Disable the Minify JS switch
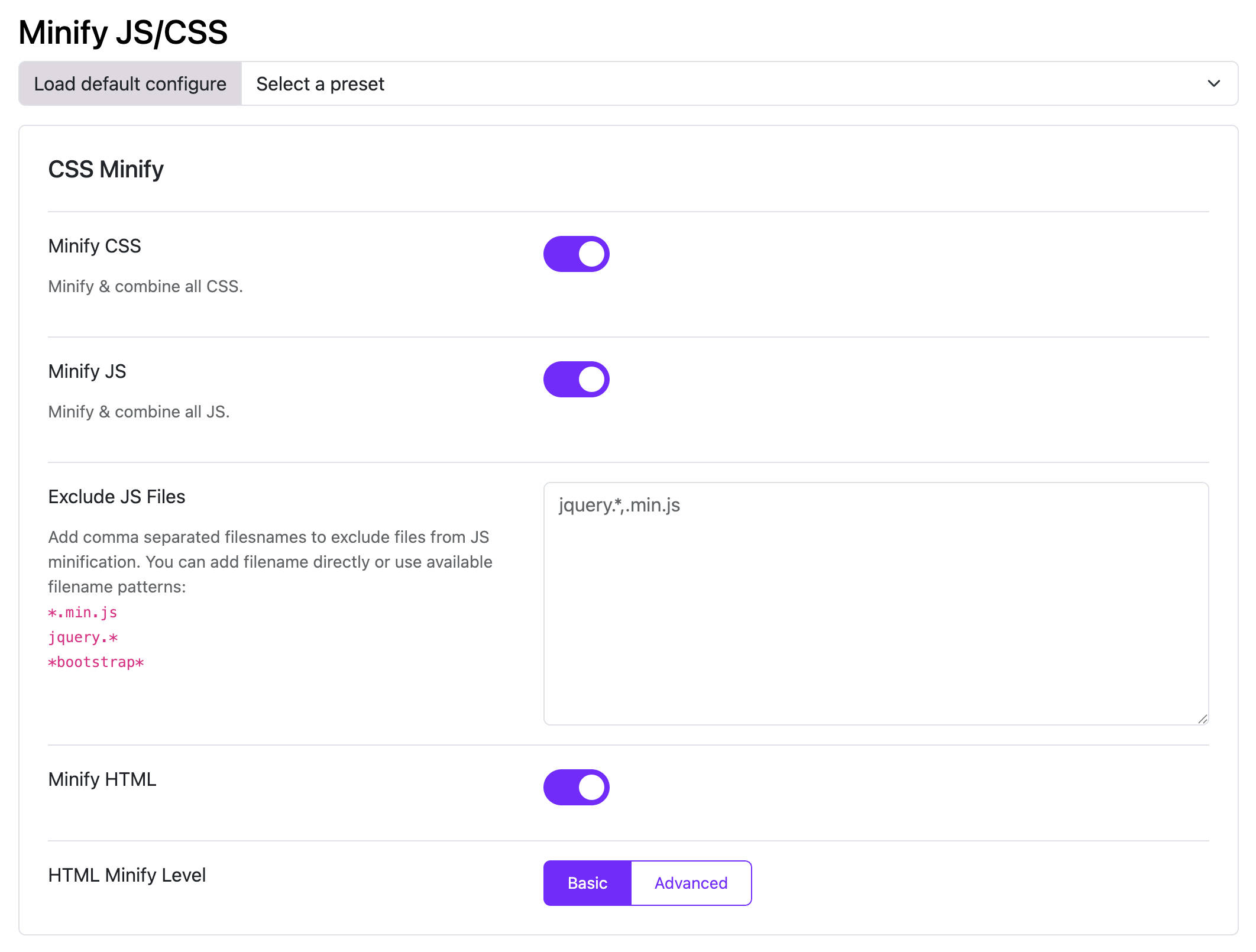 [576, 380]
